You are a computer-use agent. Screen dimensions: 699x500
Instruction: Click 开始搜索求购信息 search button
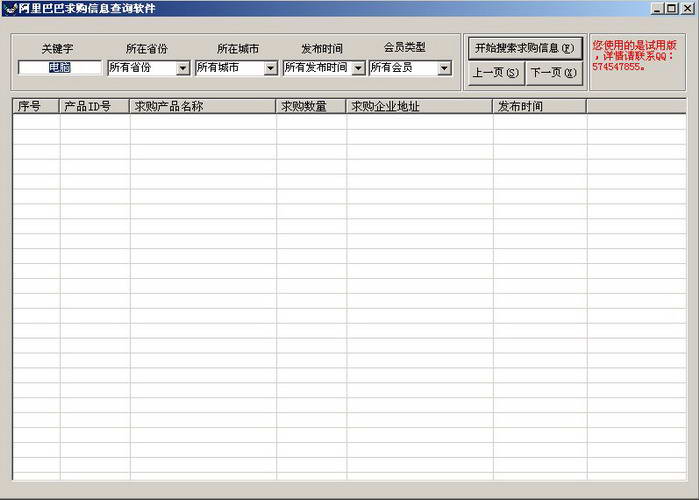[x=525, y=48]
